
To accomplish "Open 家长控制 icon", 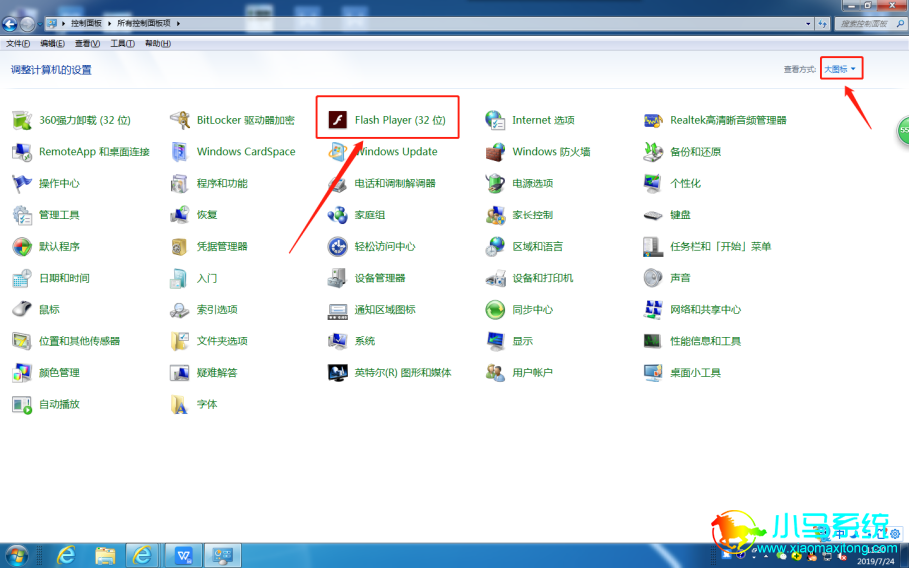I will coord(495,215).
